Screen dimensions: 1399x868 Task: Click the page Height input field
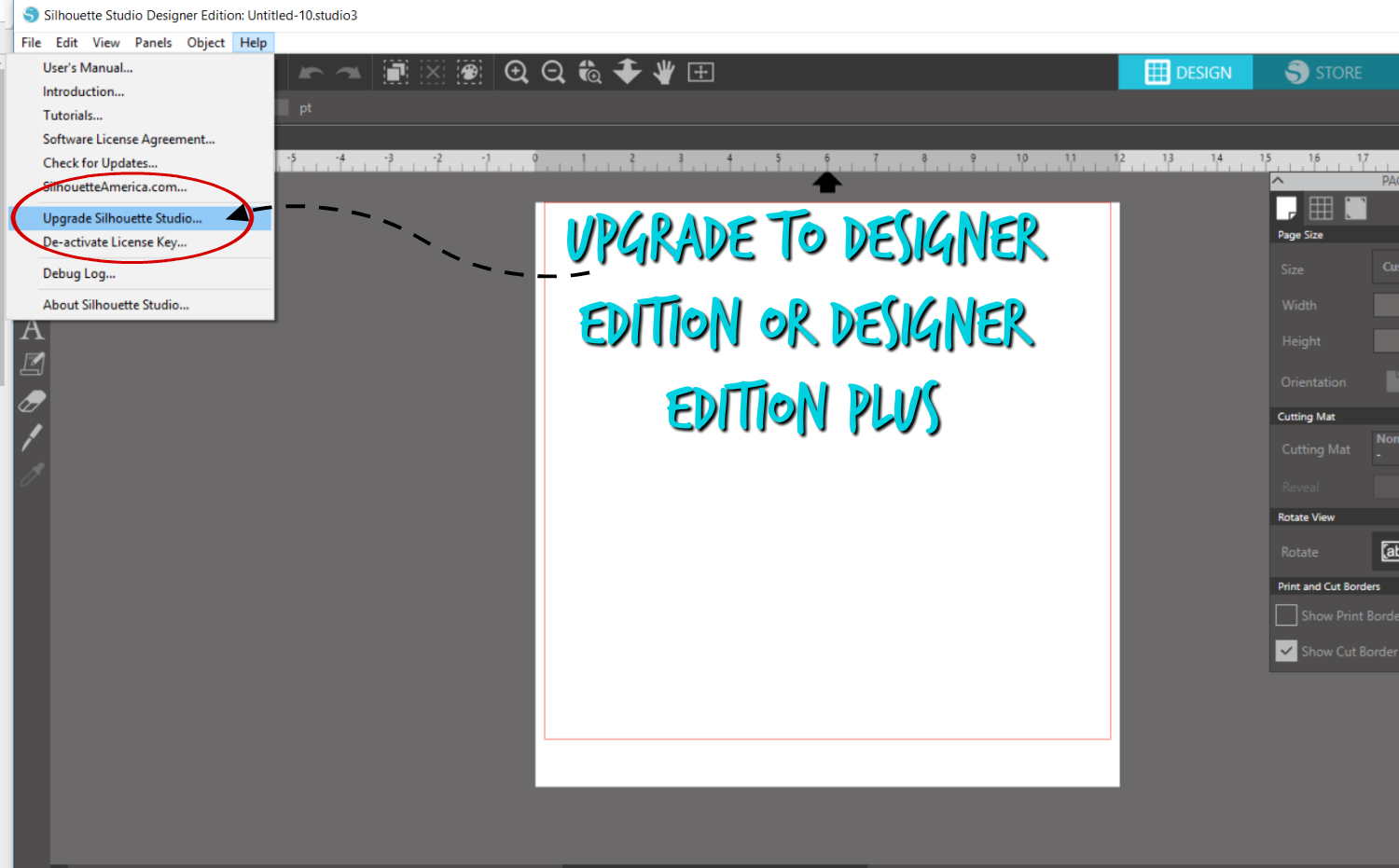tap(1386, 341)
